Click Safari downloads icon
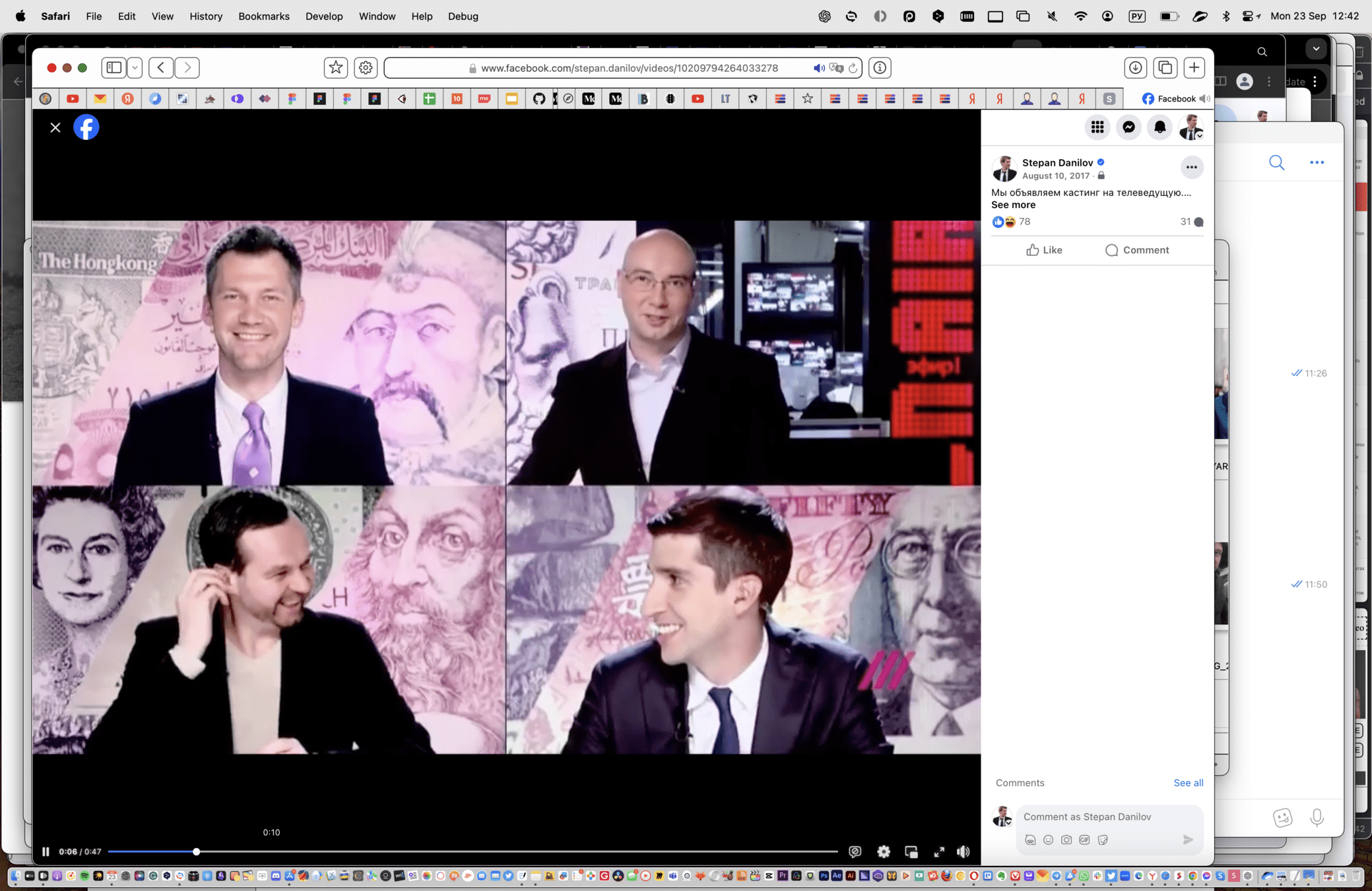1372x891 pixels. click(x=1135, y=67)
